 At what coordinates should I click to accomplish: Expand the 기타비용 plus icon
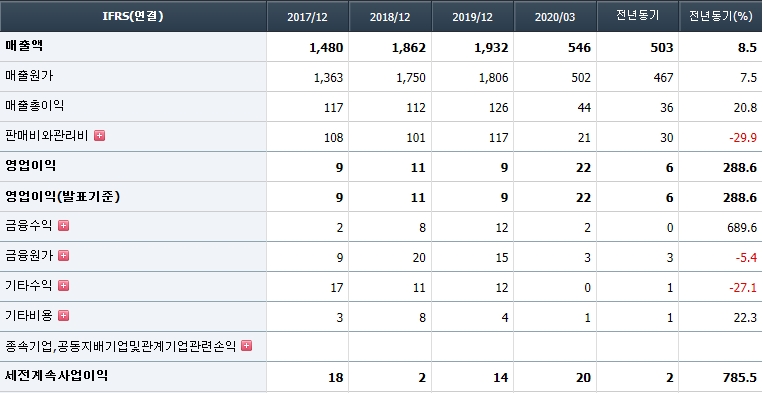[63, 316]
